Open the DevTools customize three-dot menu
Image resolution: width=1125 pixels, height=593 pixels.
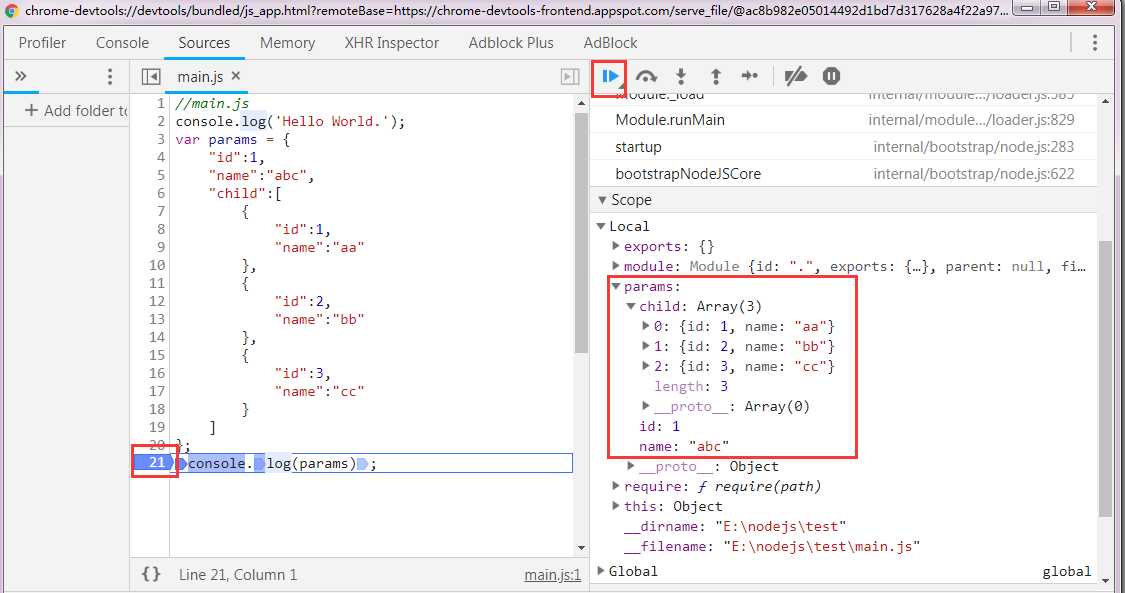tap(1095, 43)
